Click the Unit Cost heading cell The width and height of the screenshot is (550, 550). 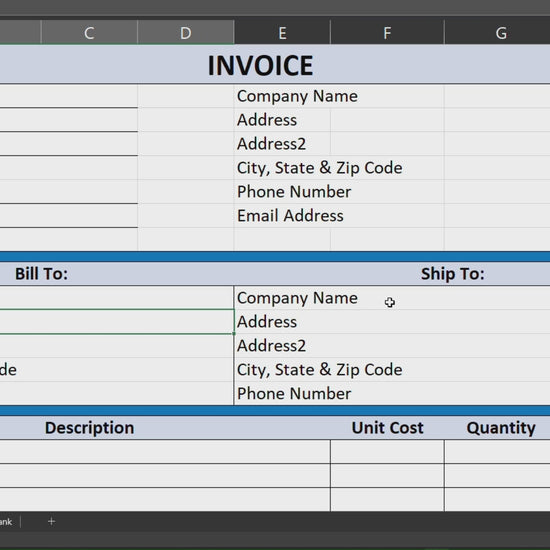tap(387, 428)
